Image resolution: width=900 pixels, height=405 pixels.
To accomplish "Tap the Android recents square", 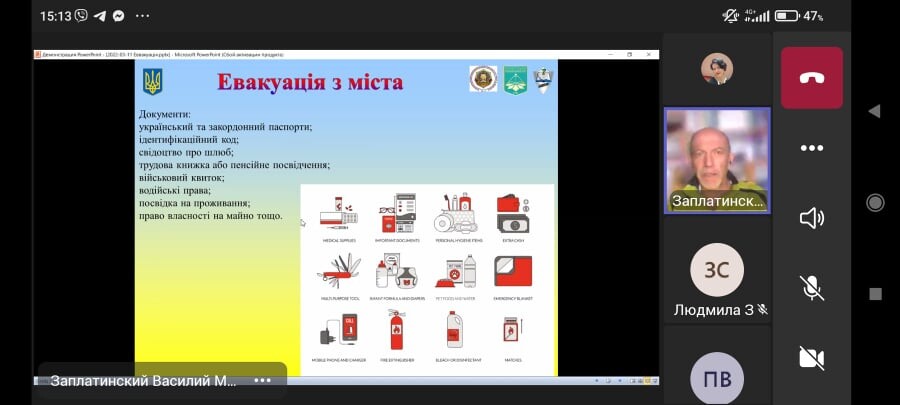I will click(x=875, y=294).
